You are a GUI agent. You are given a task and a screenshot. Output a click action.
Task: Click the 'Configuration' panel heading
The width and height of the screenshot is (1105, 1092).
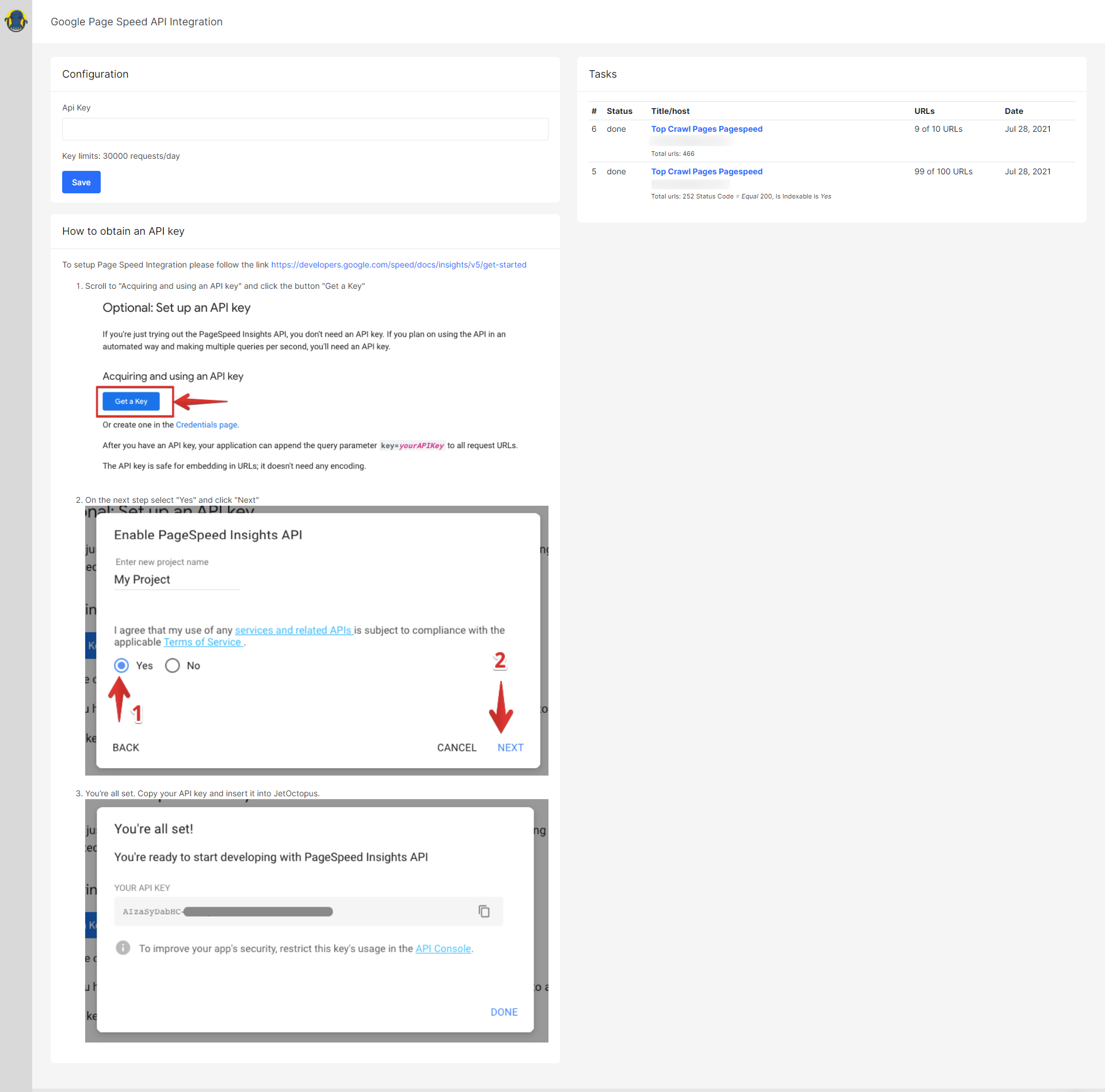click(95, 74)
